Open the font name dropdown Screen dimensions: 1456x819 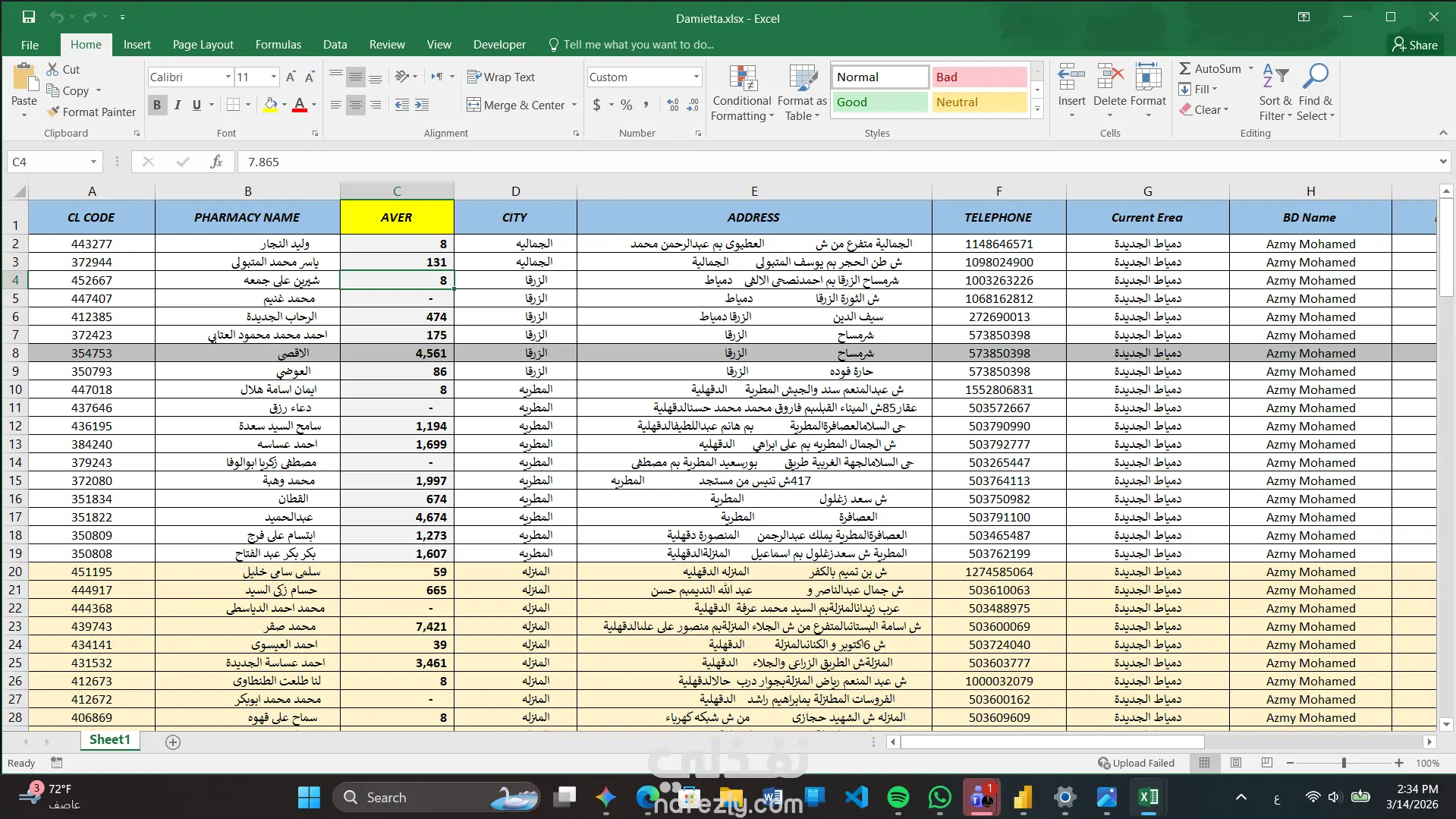228,77
